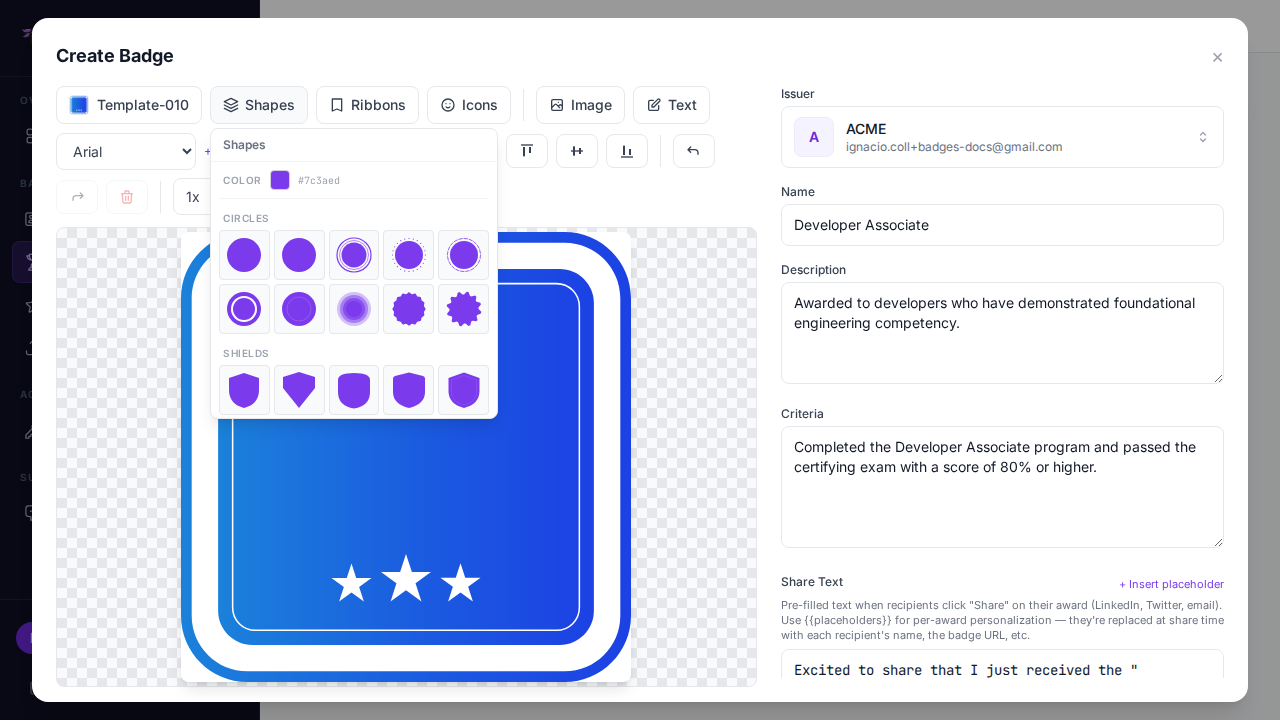Insert the first shield shape
The height and width of the screenshot is (720, 1280).
[244, 390]
